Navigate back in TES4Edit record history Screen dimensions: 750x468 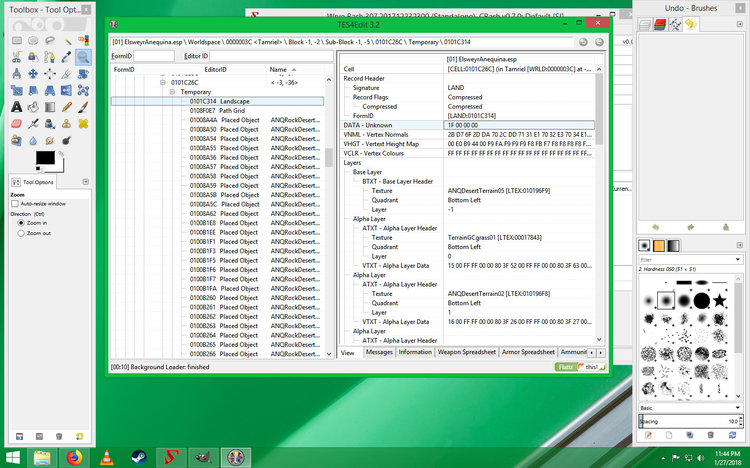coord(583,42)
